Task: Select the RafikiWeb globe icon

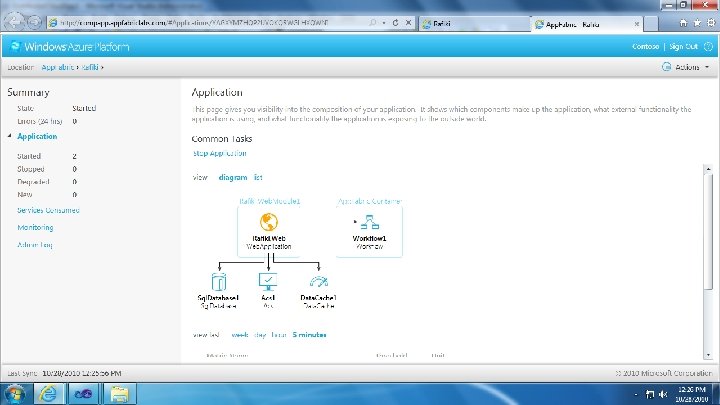Action: click(x=269, y=222)
